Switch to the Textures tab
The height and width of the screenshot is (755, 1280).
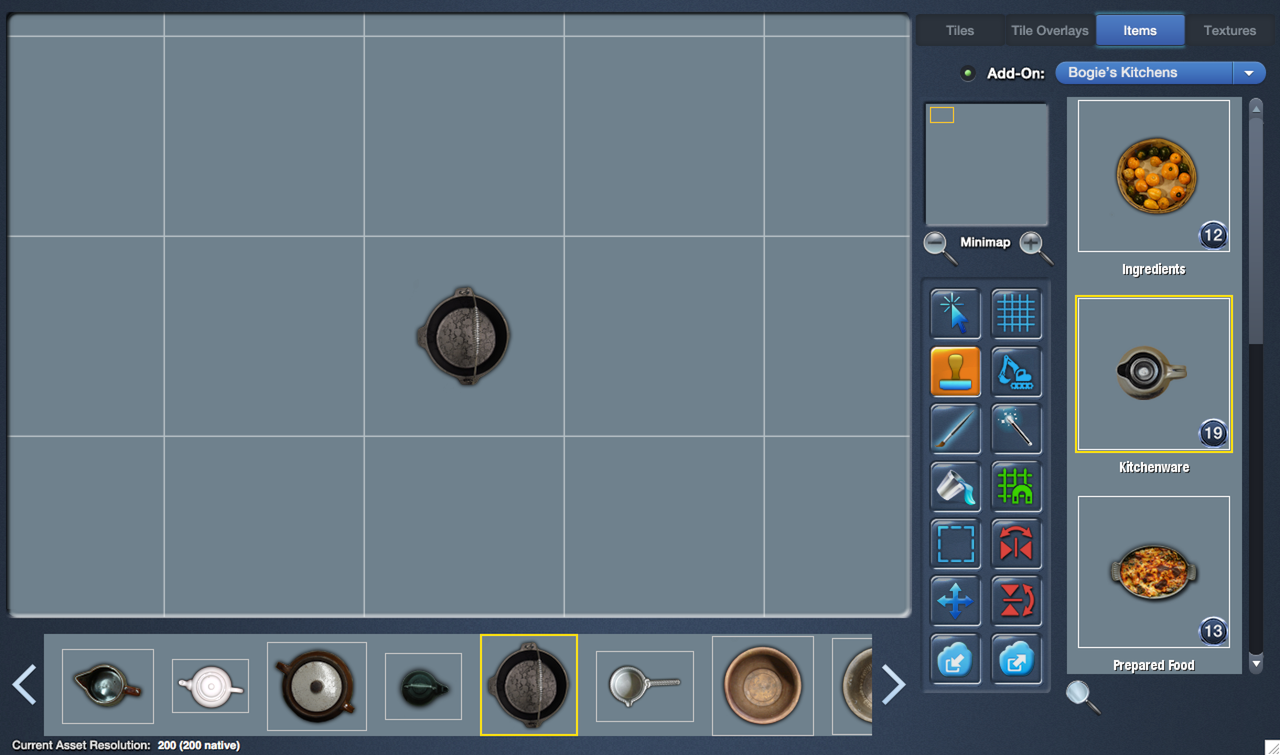click(1230, 30)
